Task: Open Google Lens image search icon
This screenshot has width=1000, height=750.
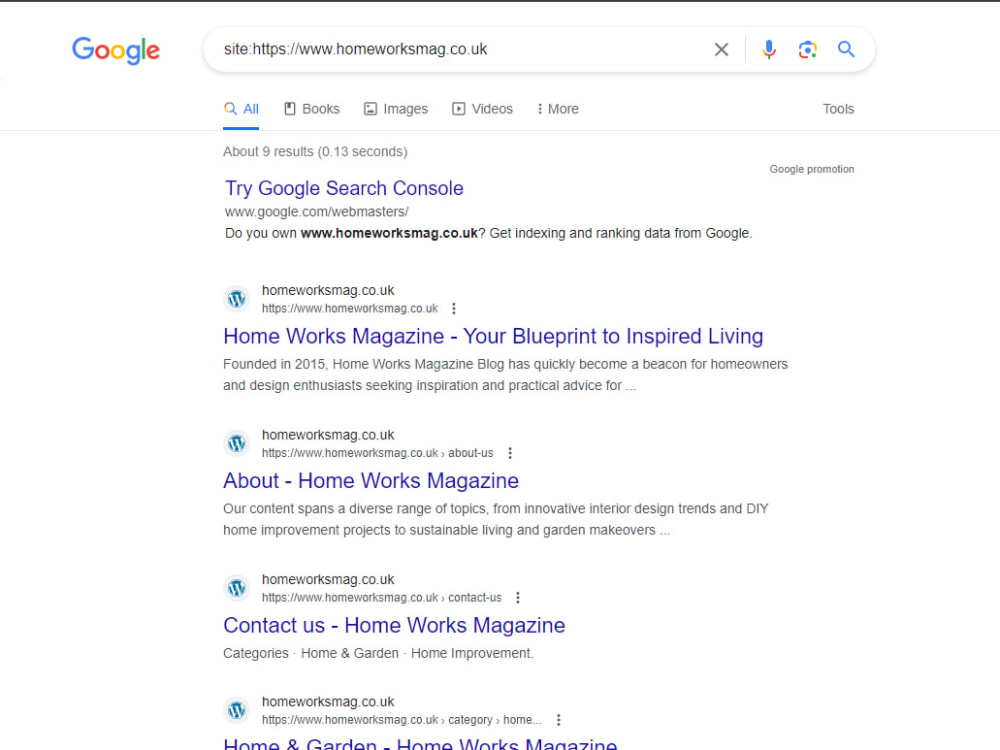Action: [807, 50]
